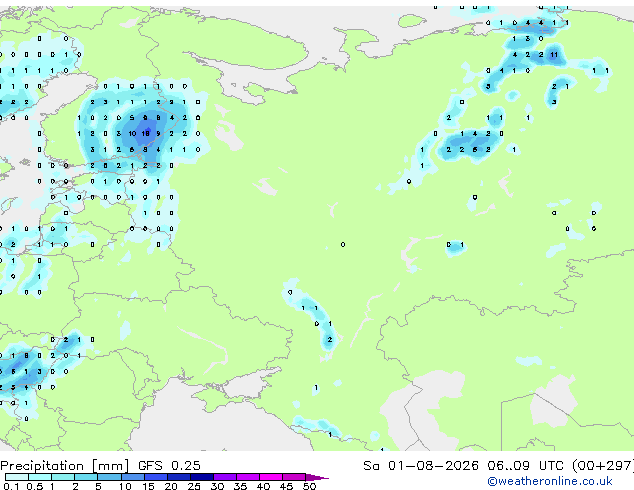Screen dimensions: 634x490
Task: Click the '(00+297)' forecast offset text
Action: pos(602,466)
